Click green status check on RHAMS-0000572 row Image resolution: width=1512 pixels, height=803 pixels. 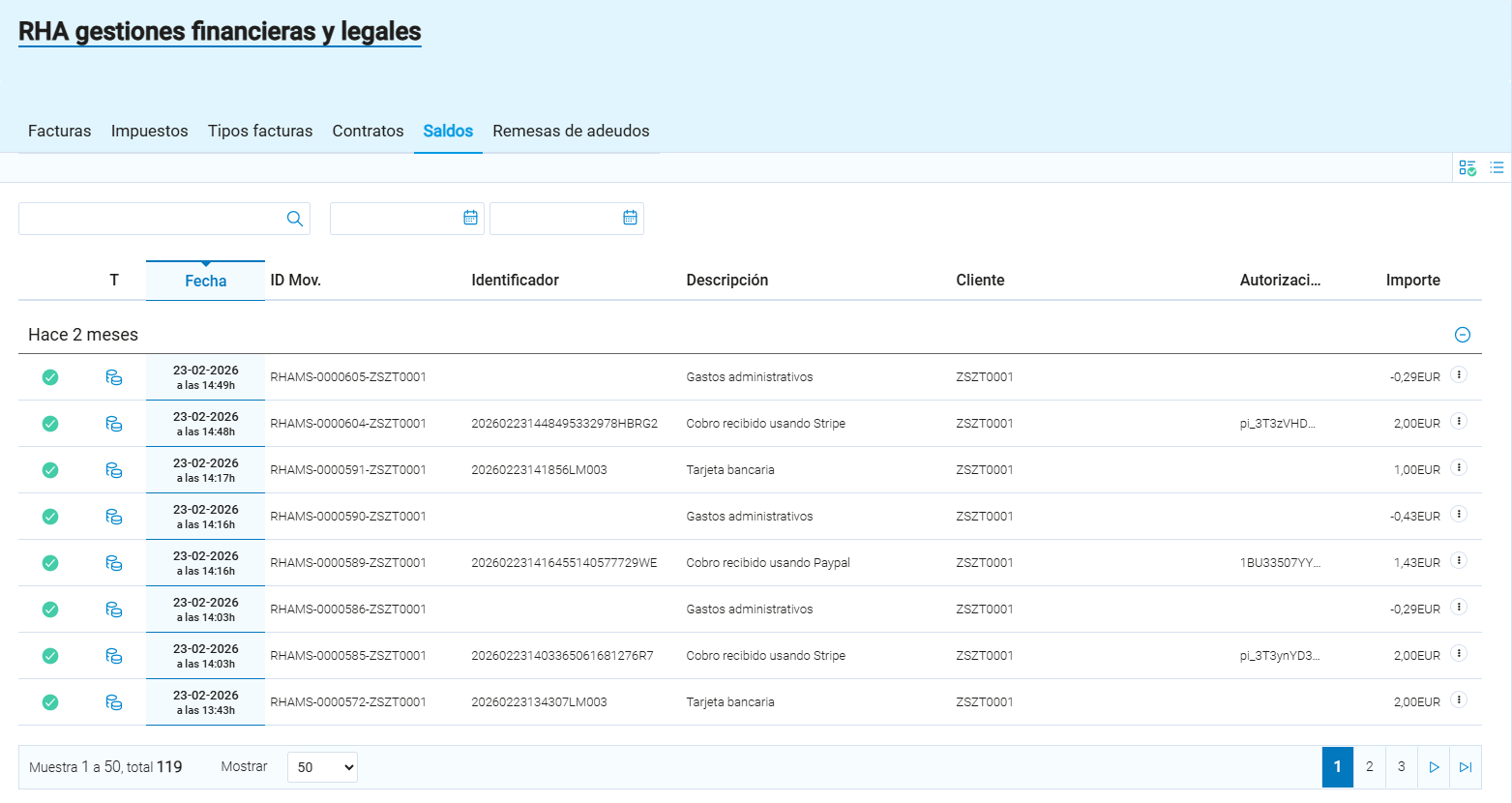click(x=50, y=702)
